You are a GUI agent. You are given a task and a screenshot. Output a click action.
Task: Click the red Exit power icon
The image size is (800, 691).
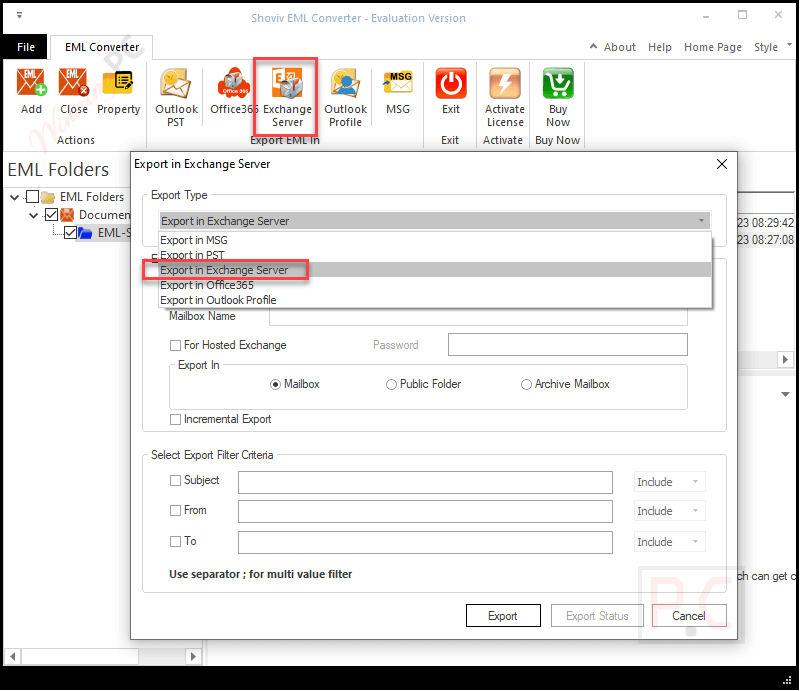451,83
